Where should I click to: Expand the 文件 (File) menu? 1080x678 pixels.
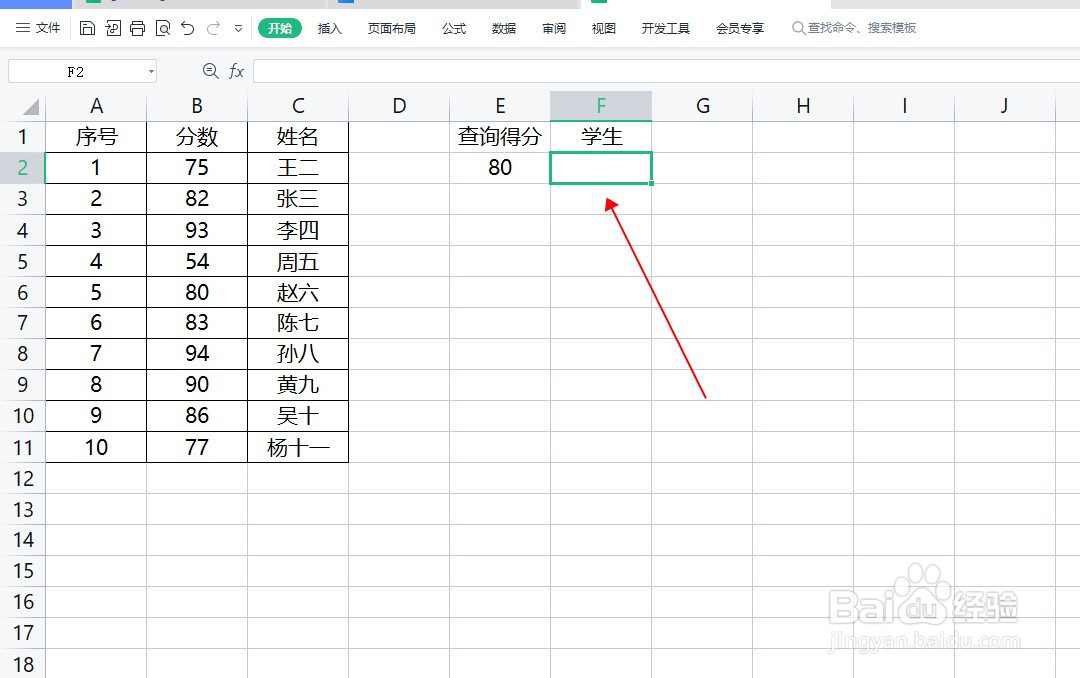pos(37,29)
